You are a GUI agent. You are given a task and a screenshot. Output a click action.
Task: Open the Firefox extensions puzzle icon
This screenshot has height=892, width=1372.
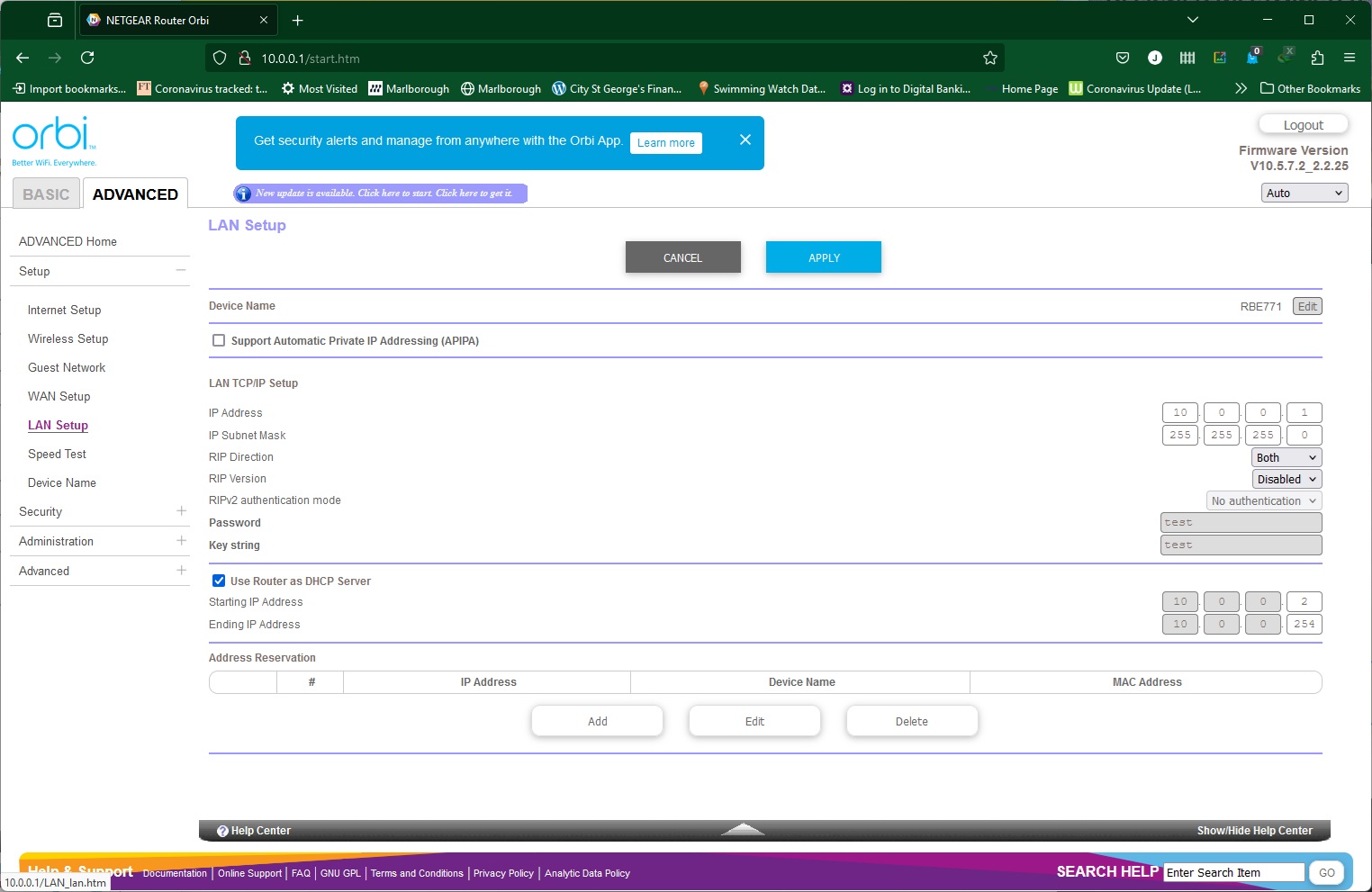click(1317, 58)
